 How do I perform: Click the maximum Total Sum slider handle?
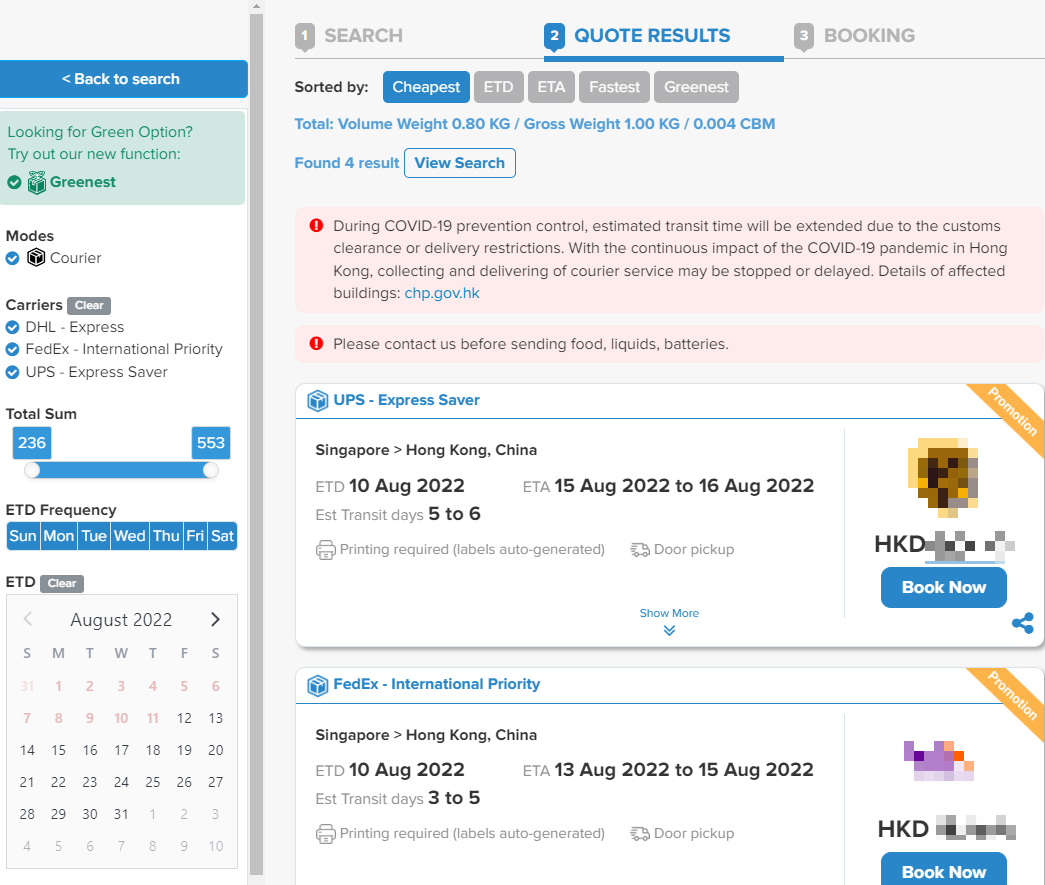[x=211, y=470]
